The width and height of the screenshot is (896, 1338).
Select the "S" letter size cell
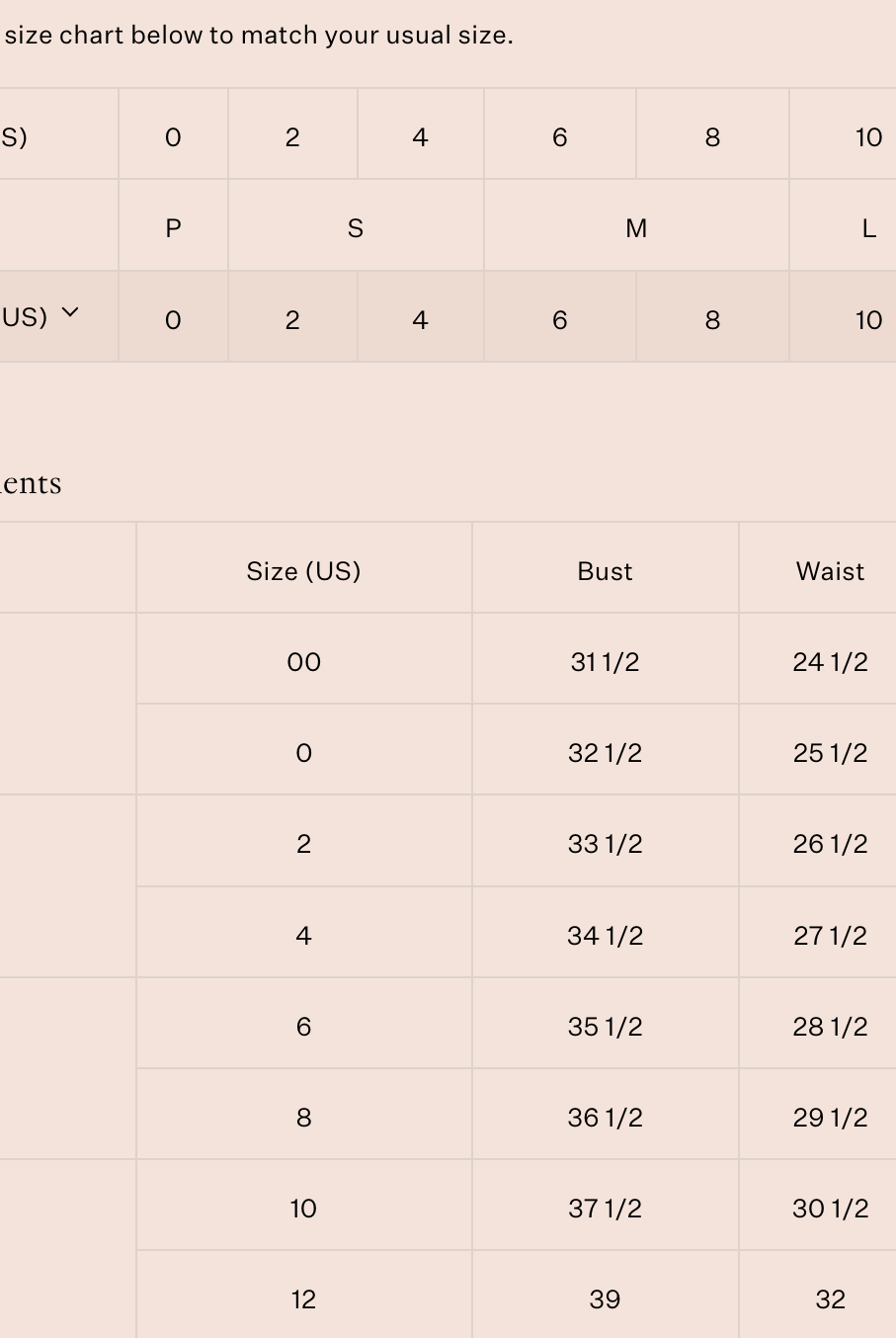click(356, 228)
